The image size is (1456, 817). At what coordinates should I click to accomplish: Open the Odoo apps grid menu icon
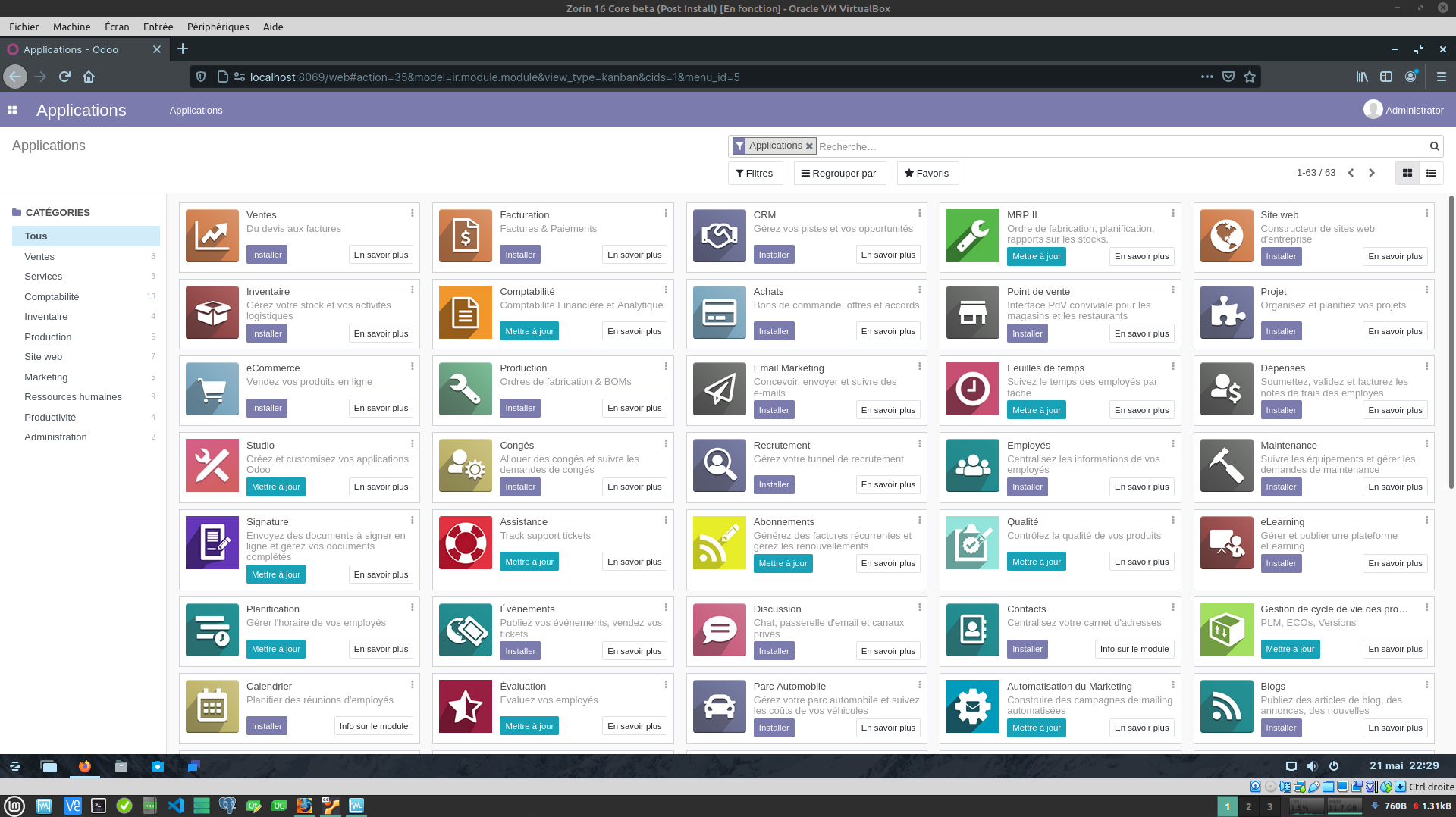pos(12,110)
